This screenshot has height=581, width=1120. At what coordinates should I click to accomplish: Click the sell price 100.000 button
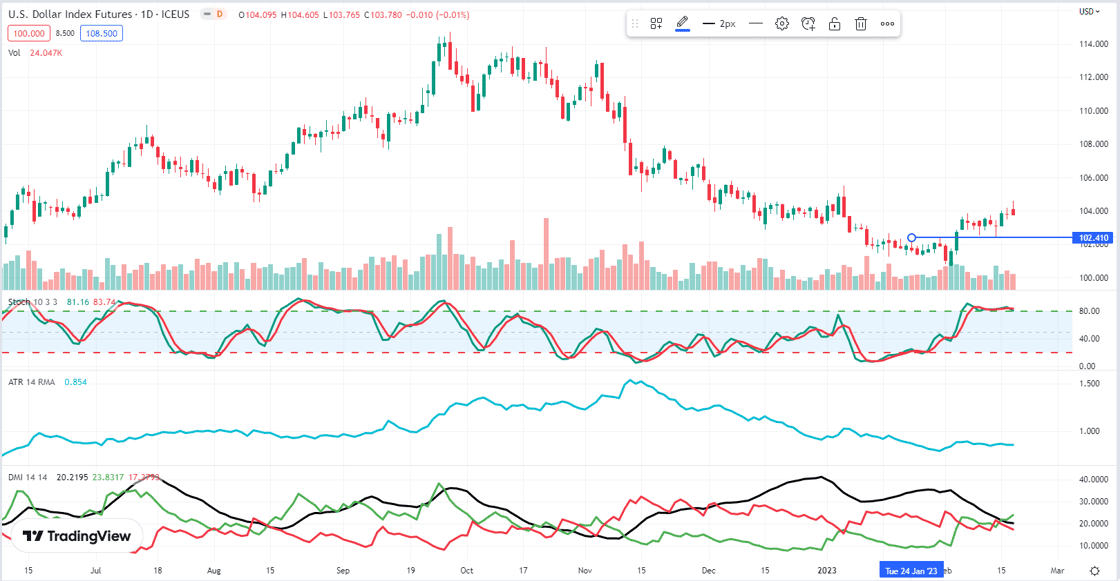click(29, 34)
